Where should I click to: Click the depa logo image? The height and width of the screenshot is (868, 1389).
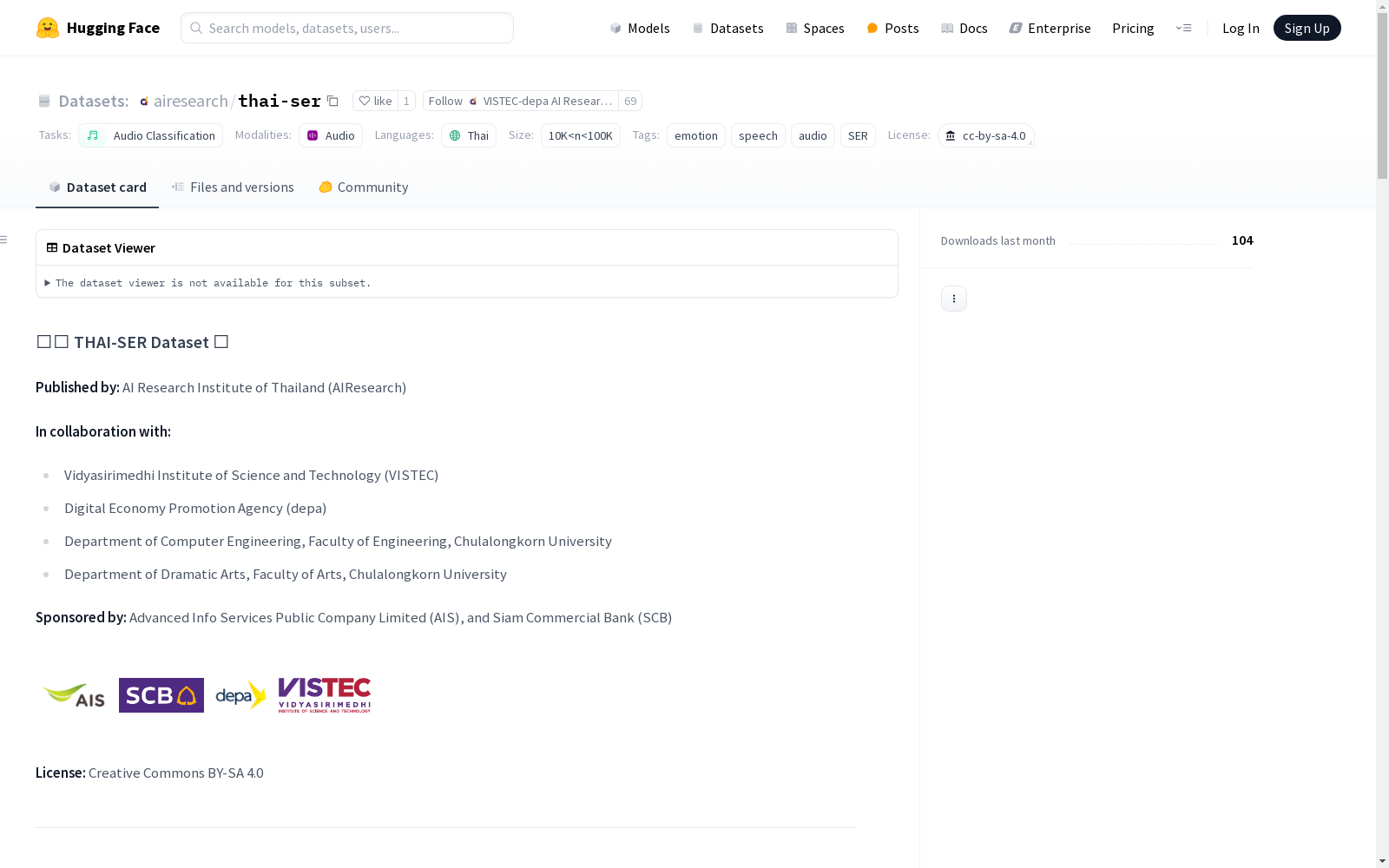[240, 695]
